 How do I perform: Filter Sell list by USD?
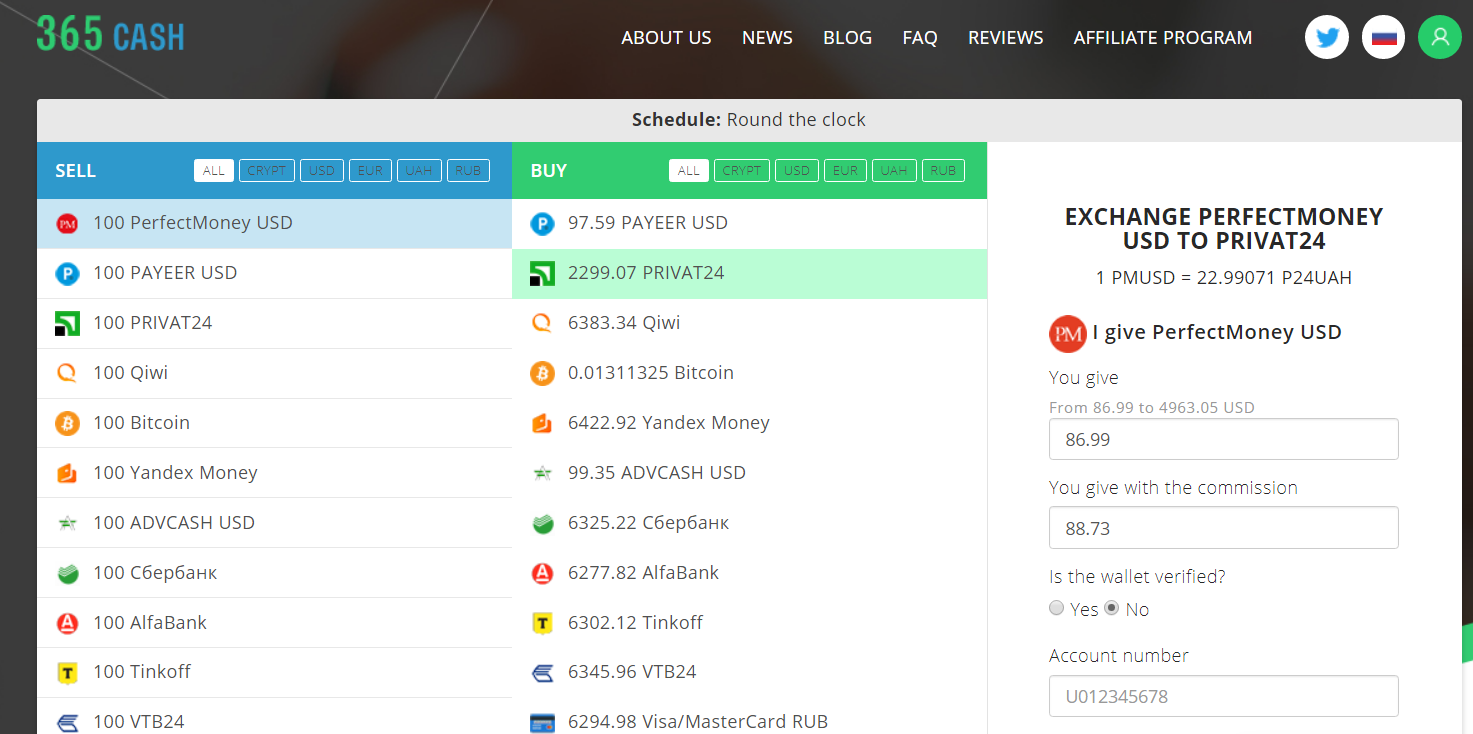click(322, 170)
